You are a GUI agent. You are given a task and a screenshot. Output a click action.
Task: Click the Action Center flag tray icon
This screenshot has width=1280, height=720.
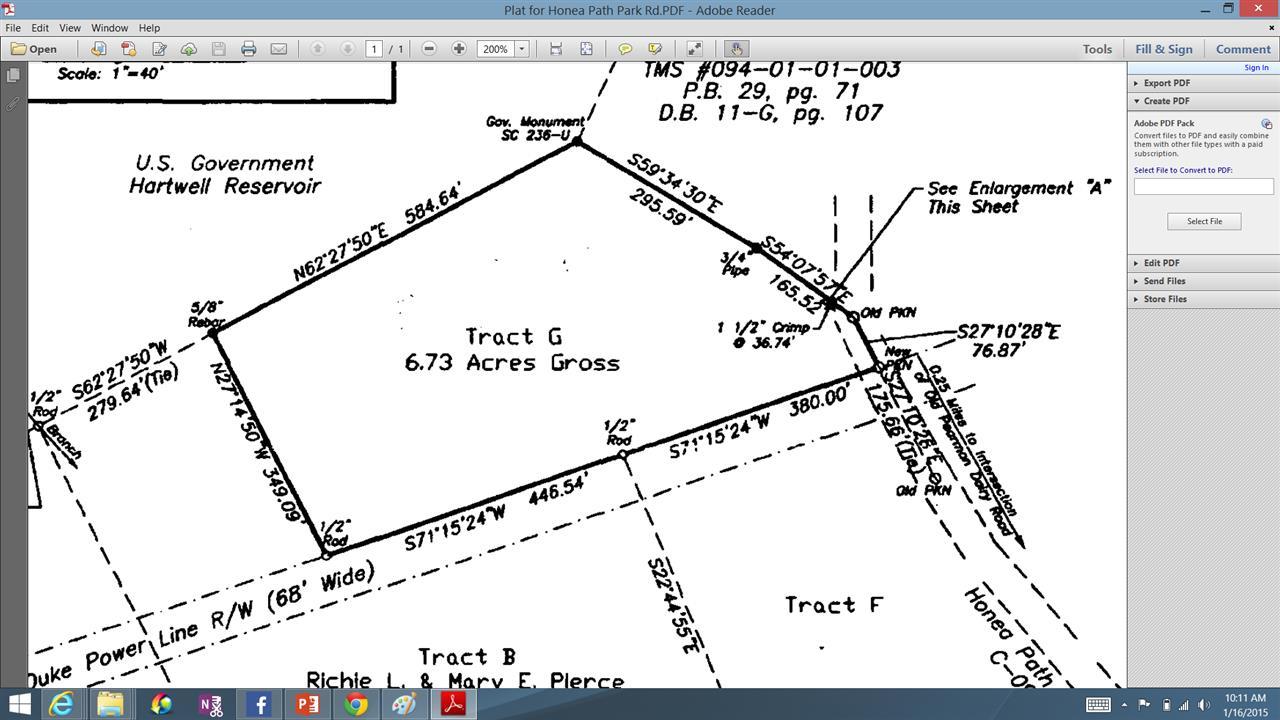click(x=1143, y=704)
